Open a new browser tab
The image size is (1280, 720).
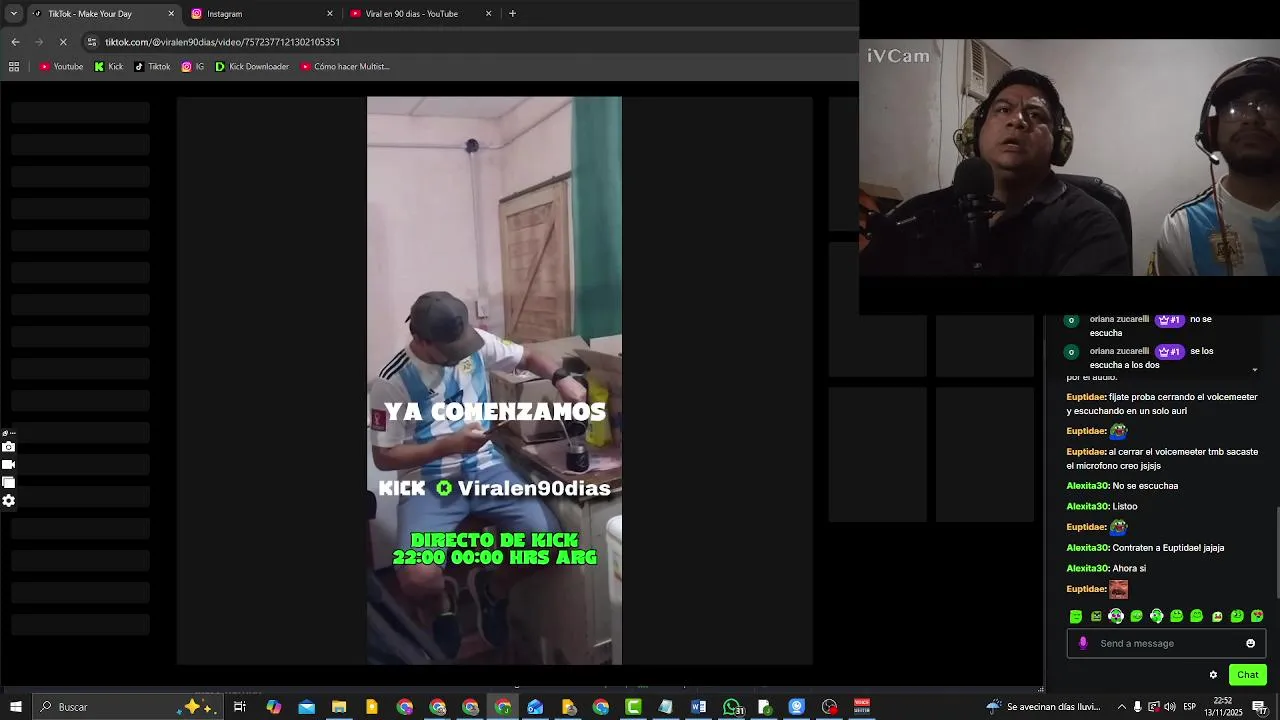point(512,14)
